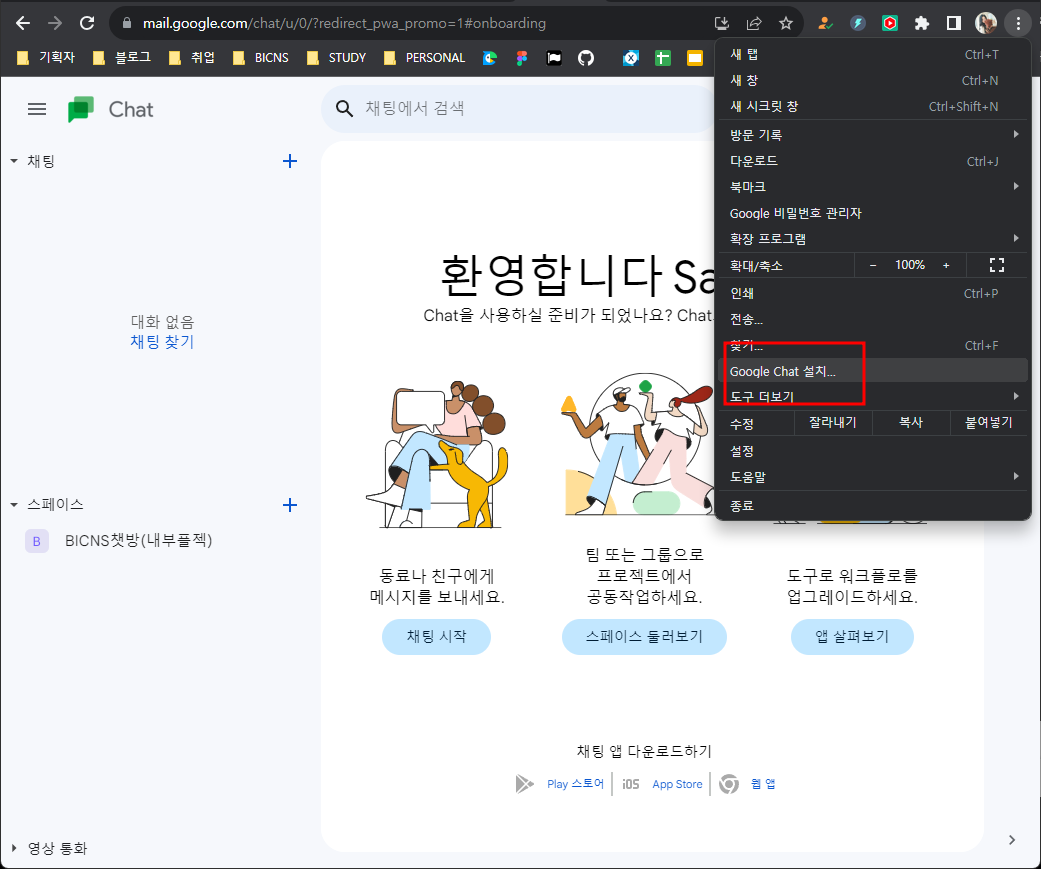
Task: Click 복사 in the edit row
Action: point(911,423)
